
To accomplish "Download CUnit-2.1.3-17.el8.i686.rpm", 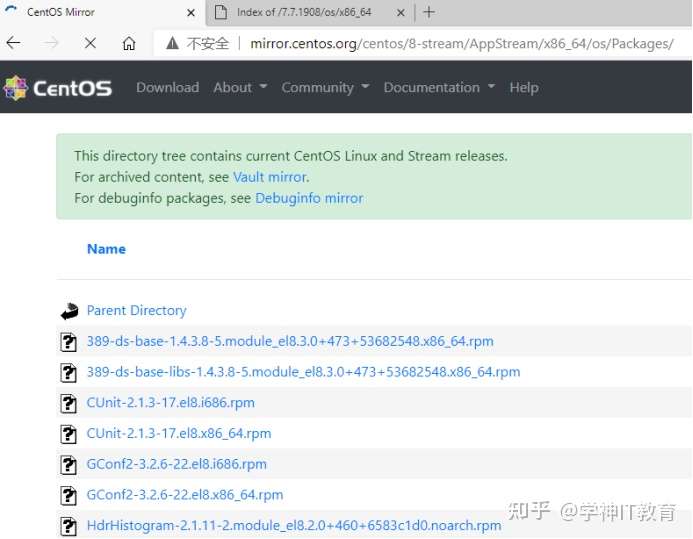I will pos(171,403).
